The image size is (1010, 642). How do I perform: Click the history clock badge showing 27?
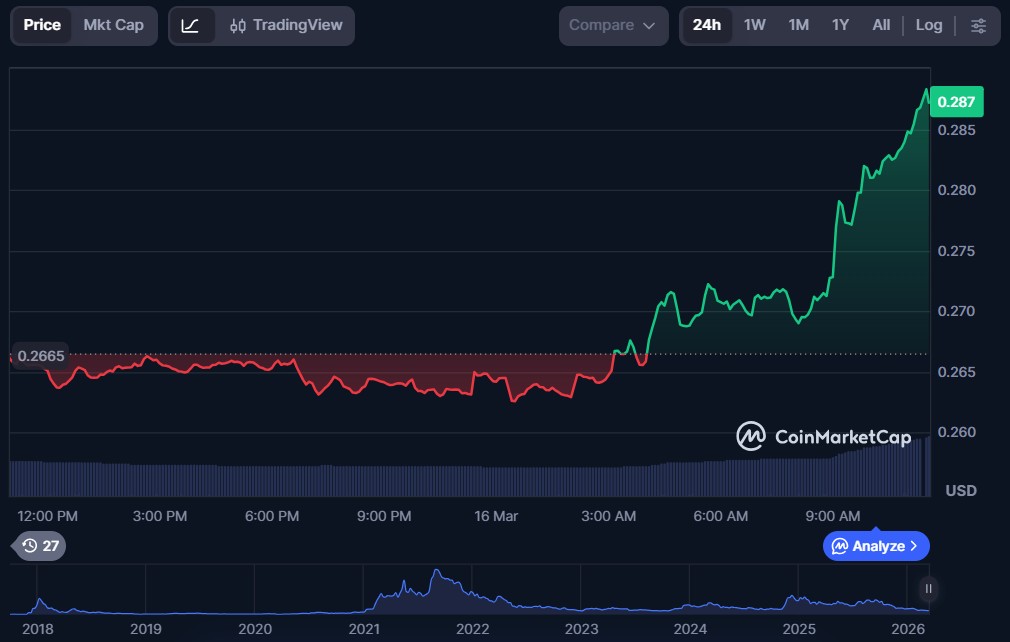40,546
